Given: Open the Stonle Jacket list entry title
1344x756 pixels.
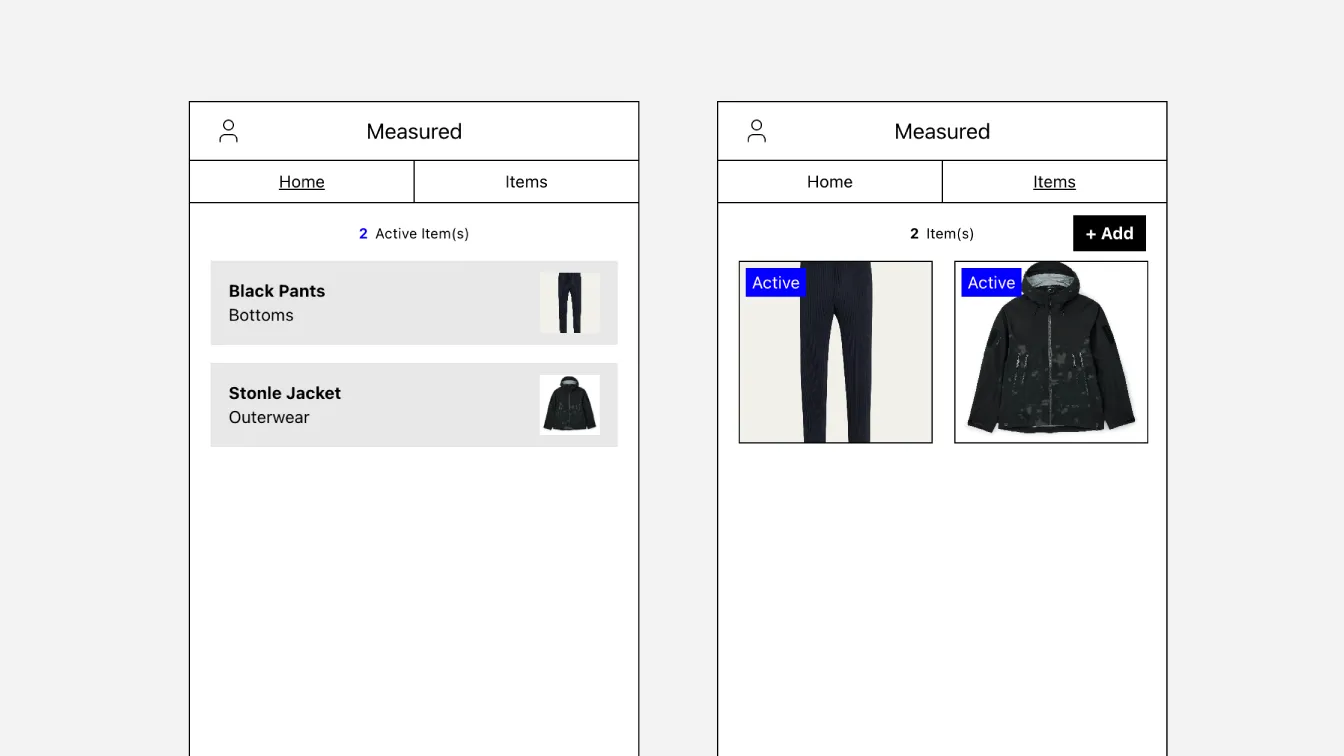Looking at the screenshot, I should tap(285, 393).
